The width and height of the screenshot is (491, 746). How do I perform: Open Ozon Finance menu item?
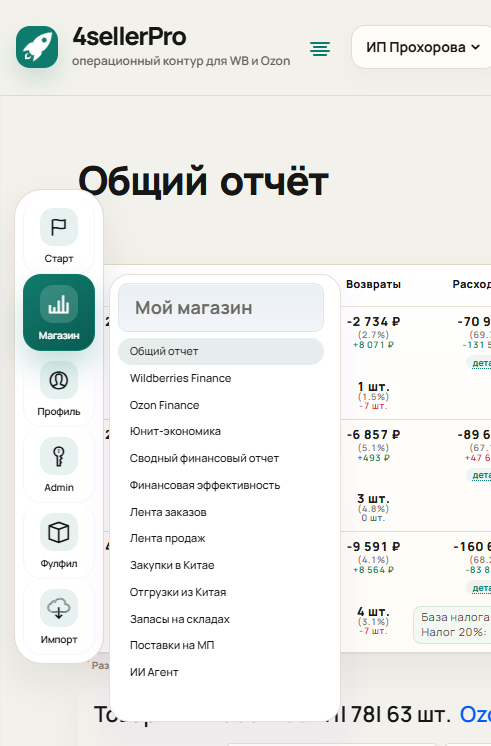point(221,405)
